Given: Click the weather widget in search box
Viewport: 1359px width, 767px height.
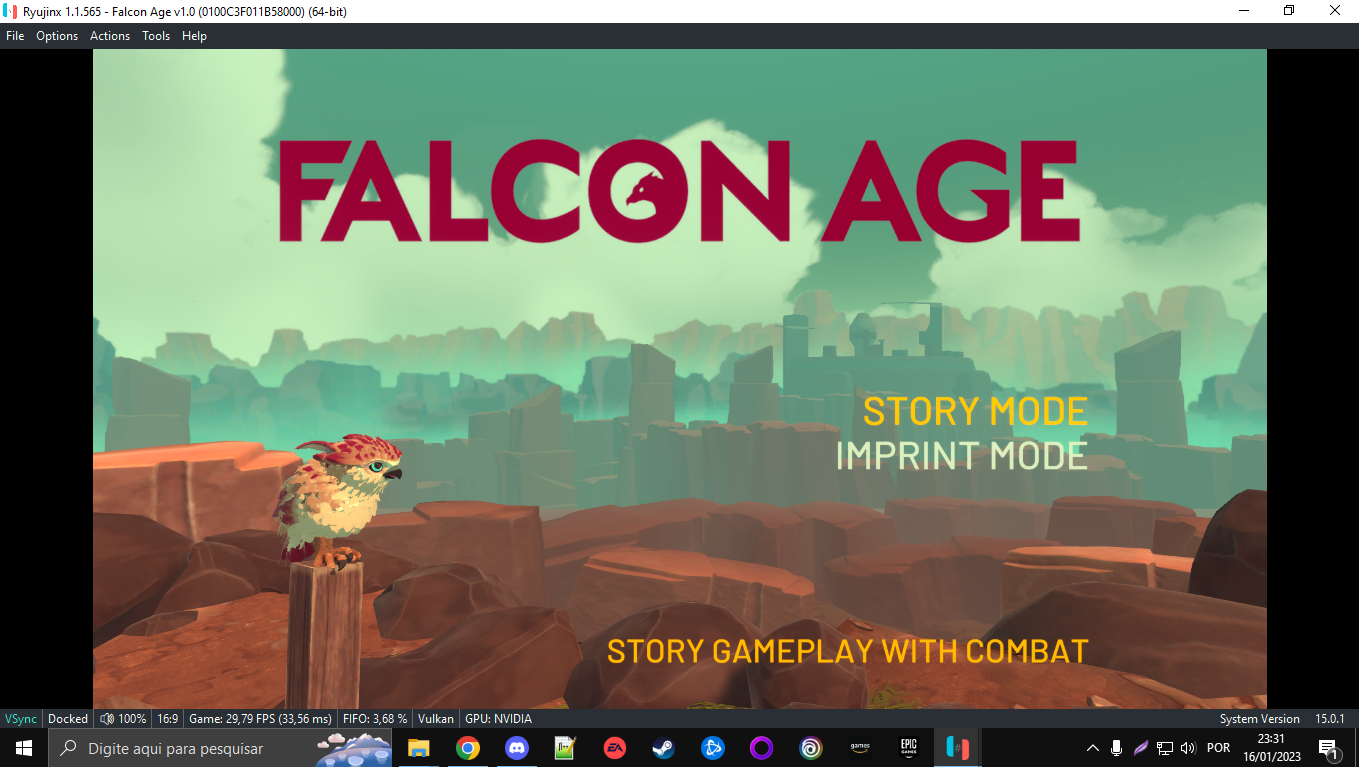Looking at the screenshot, I should pos(353,748).
